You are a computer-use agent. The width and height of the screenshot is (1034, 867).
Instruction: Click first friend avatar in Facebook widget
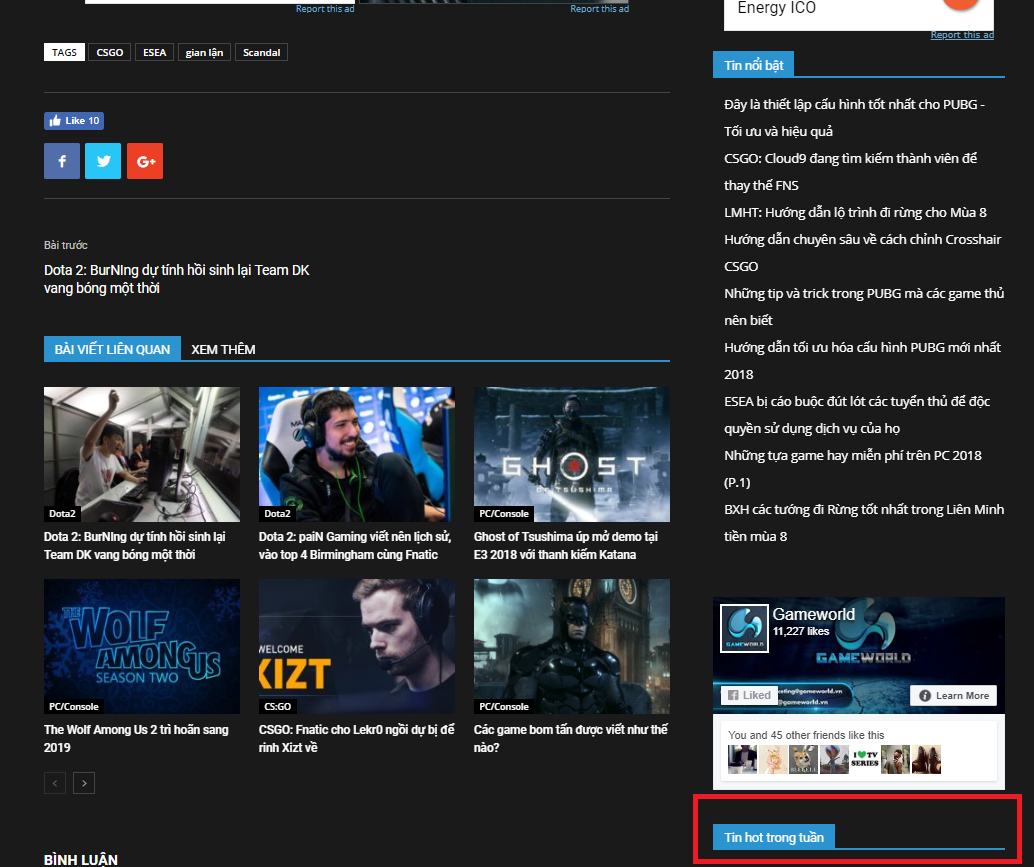(742, 759)
